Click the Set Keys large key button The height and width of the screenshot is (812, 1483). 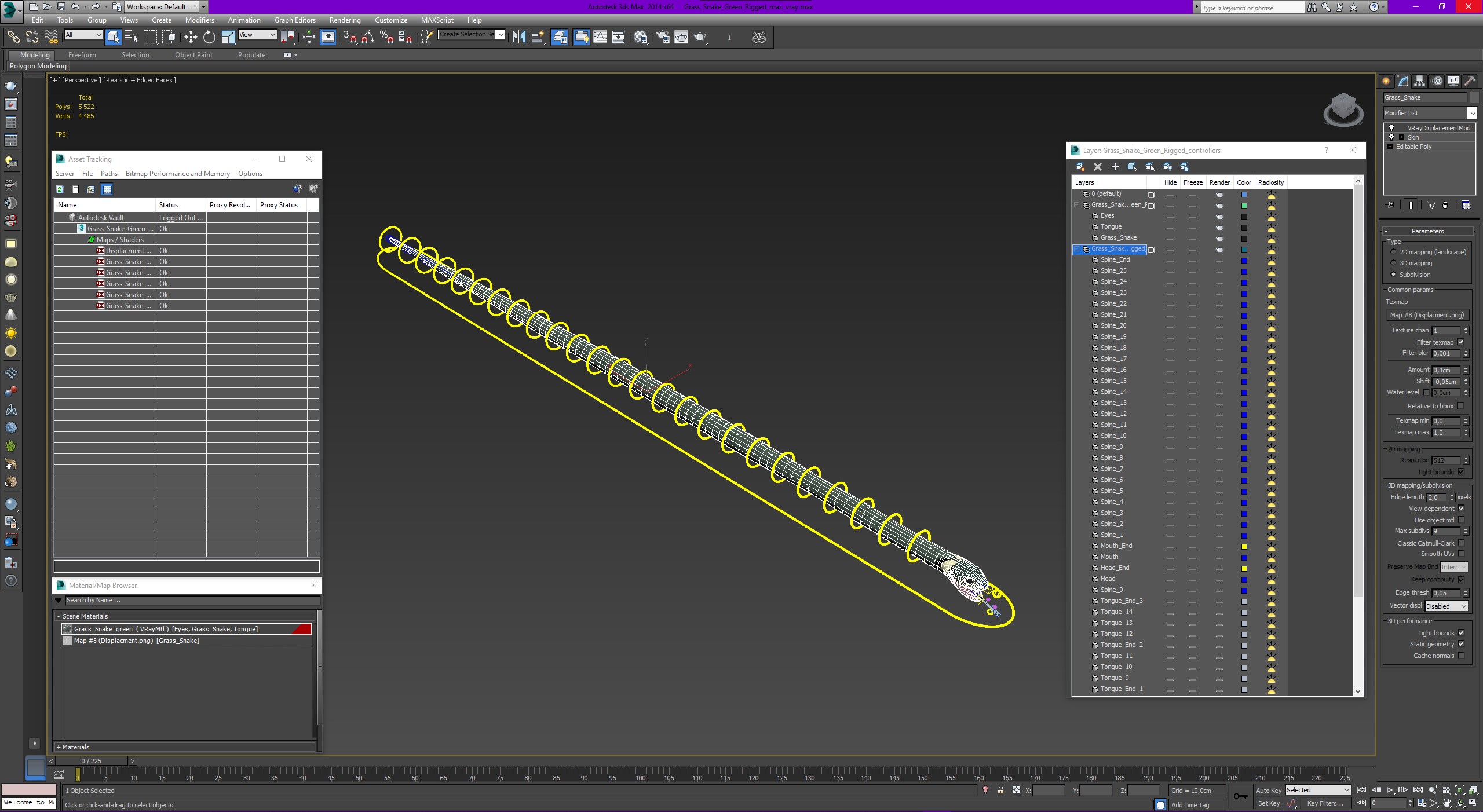tap(1240, 796)
